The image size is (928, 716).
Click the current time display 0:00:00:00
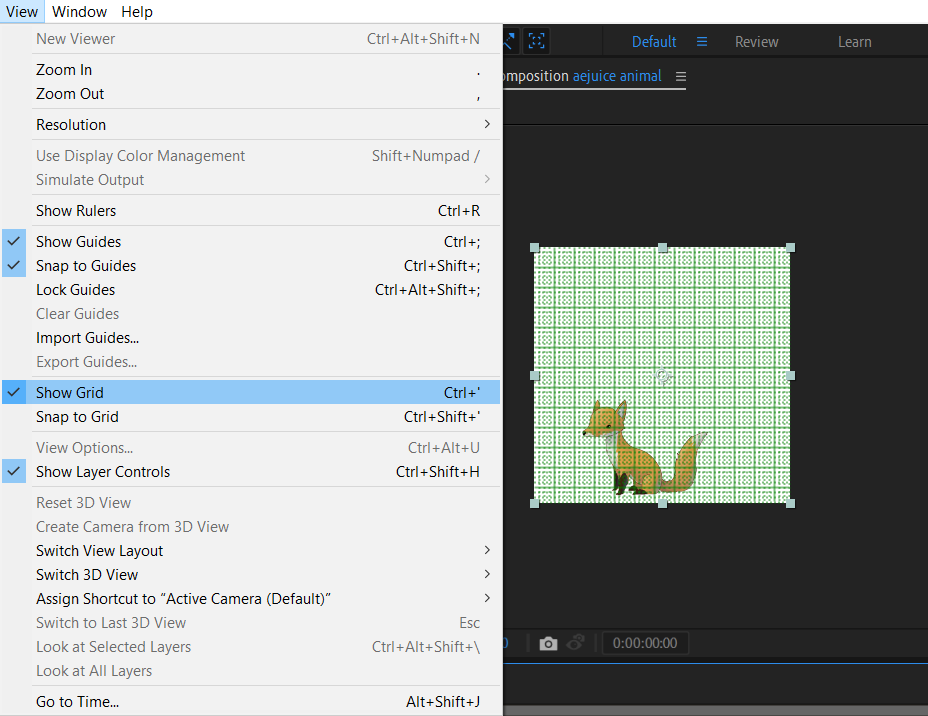tap(645, 643)
